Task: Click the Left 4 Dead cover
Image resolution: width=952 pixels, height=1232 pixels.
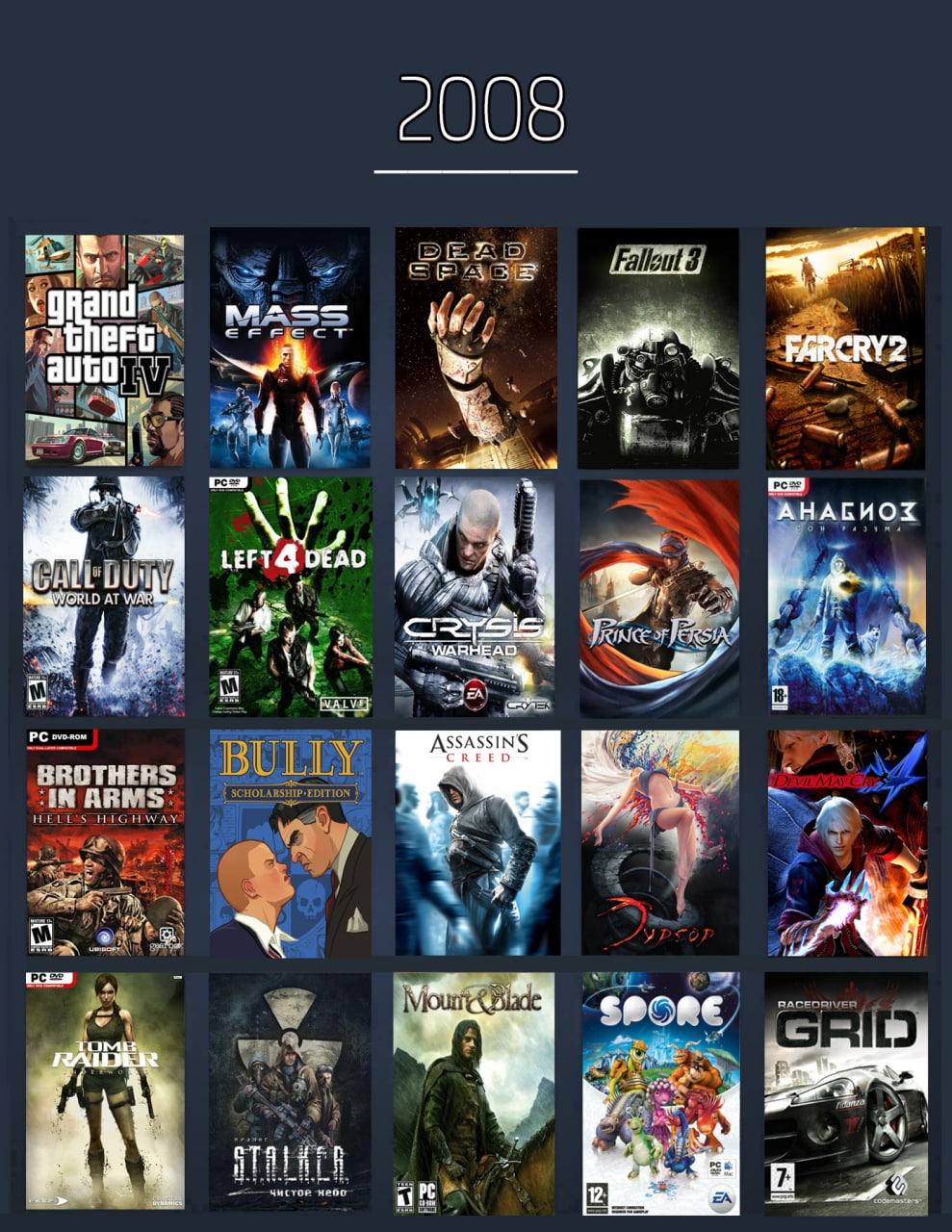Action: 290,597
